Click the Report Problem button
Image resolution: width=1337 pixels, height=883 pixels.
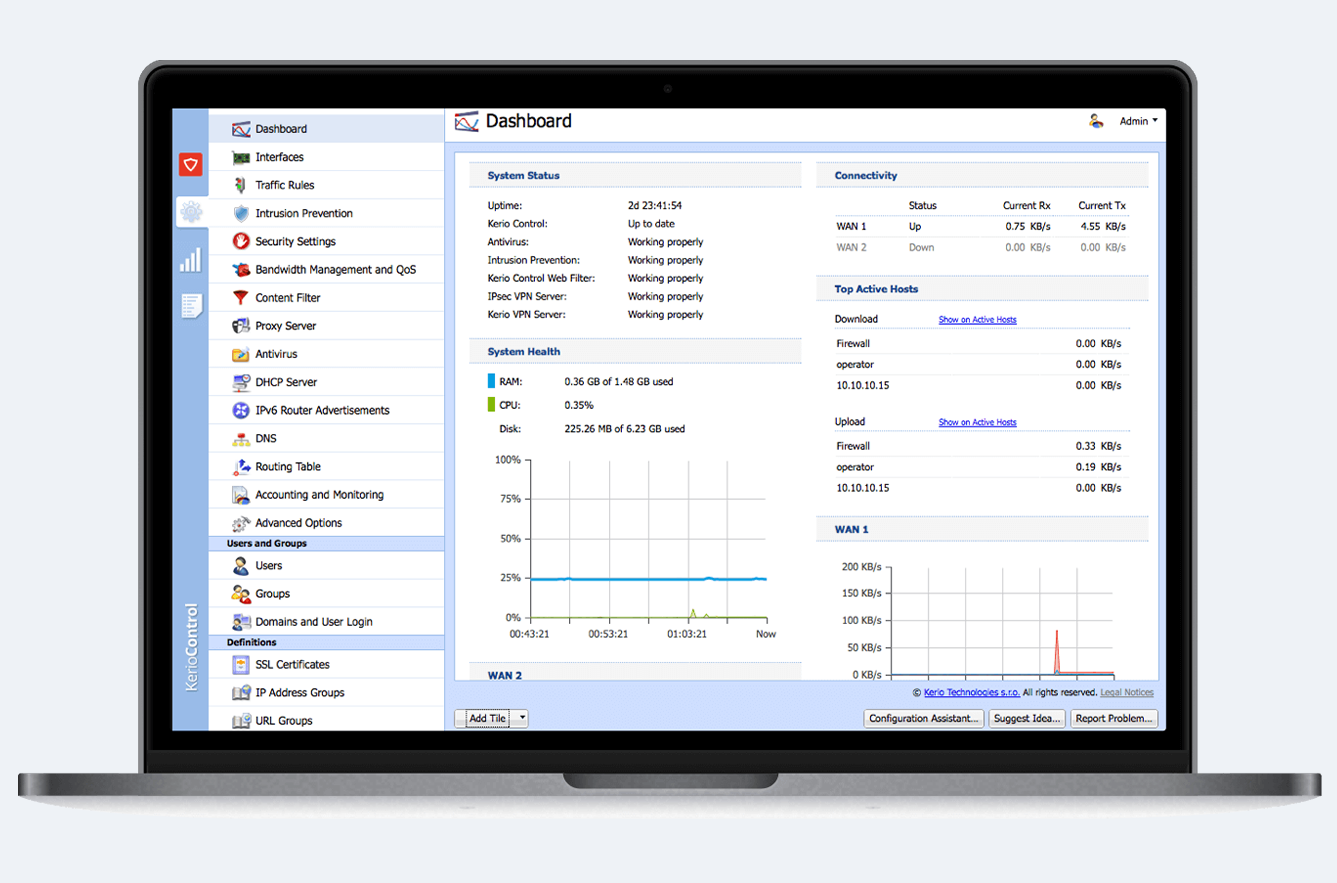(x=1114, y=718)
